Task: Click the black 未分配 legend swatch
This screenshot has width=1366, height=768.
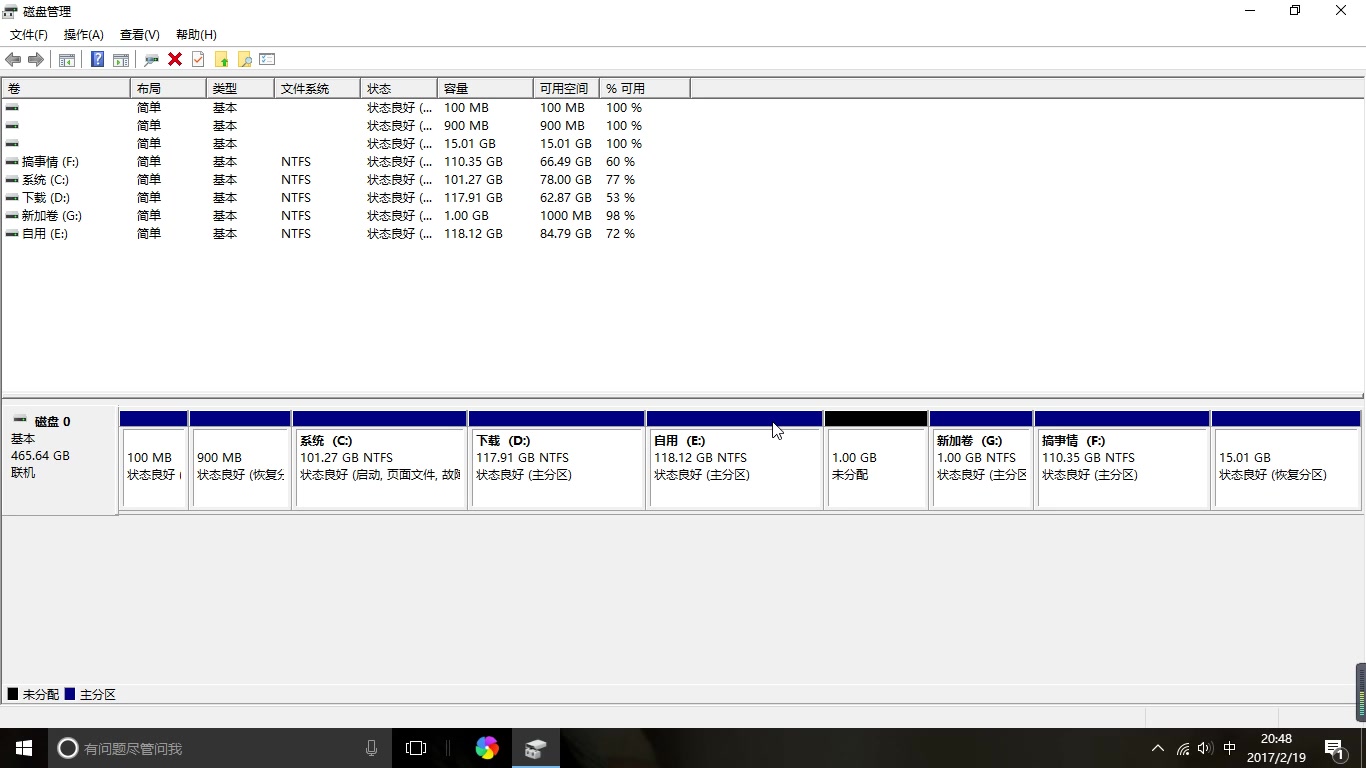Action: click(x=13, y=694)
